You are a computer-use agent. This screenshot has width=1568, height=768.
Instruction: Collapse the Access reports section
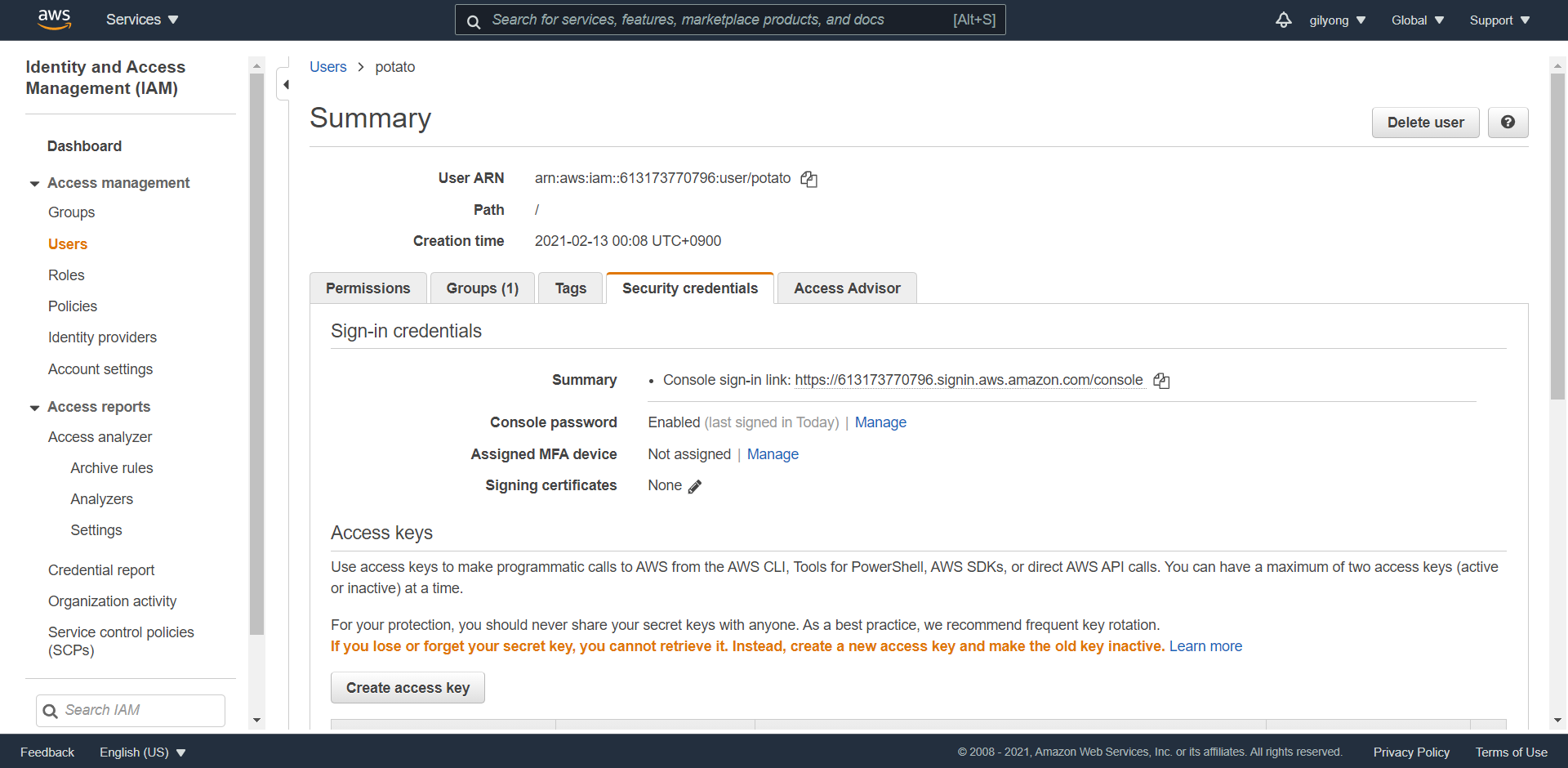click(x=34, y=408)
